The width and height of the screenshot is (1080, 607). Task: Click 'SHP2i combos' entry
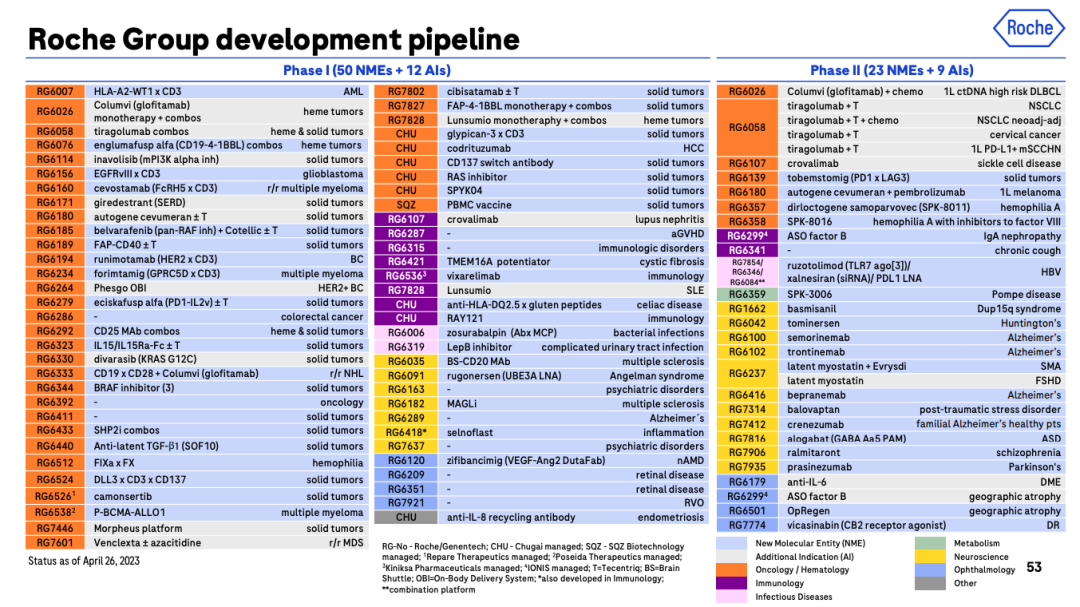[127, 430]
